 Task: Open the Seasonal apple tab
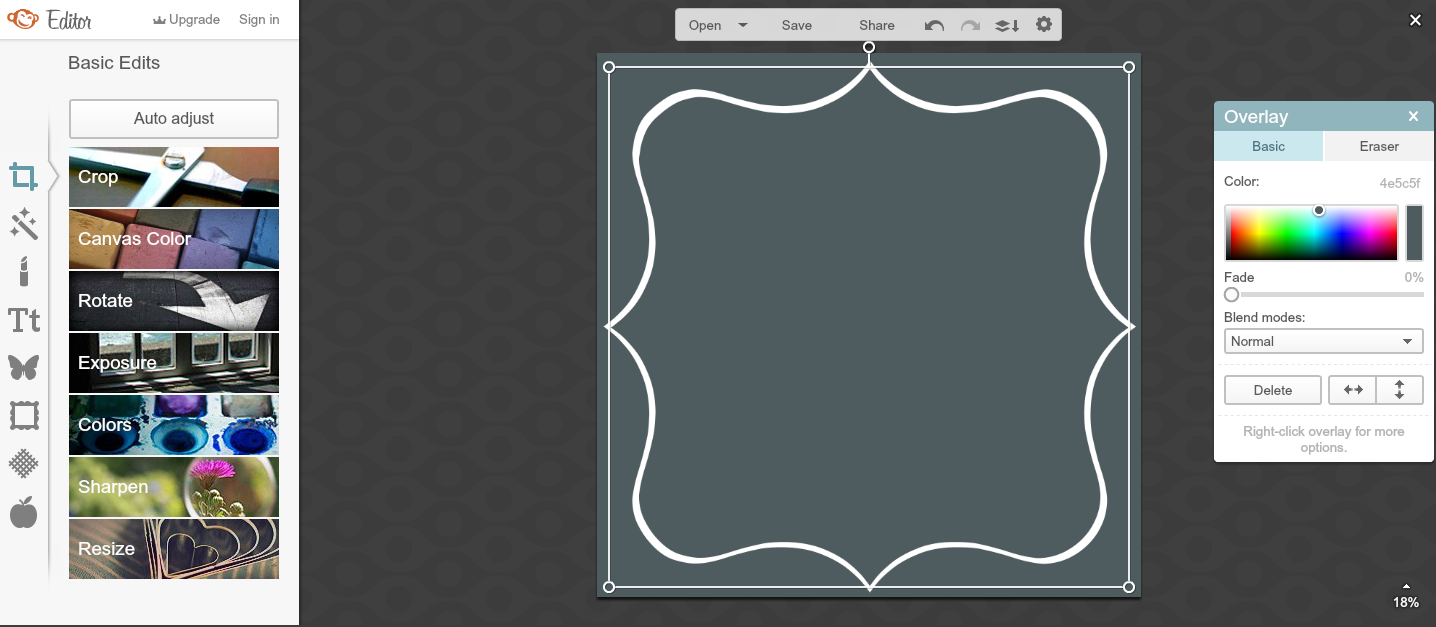tap(24, 512)
